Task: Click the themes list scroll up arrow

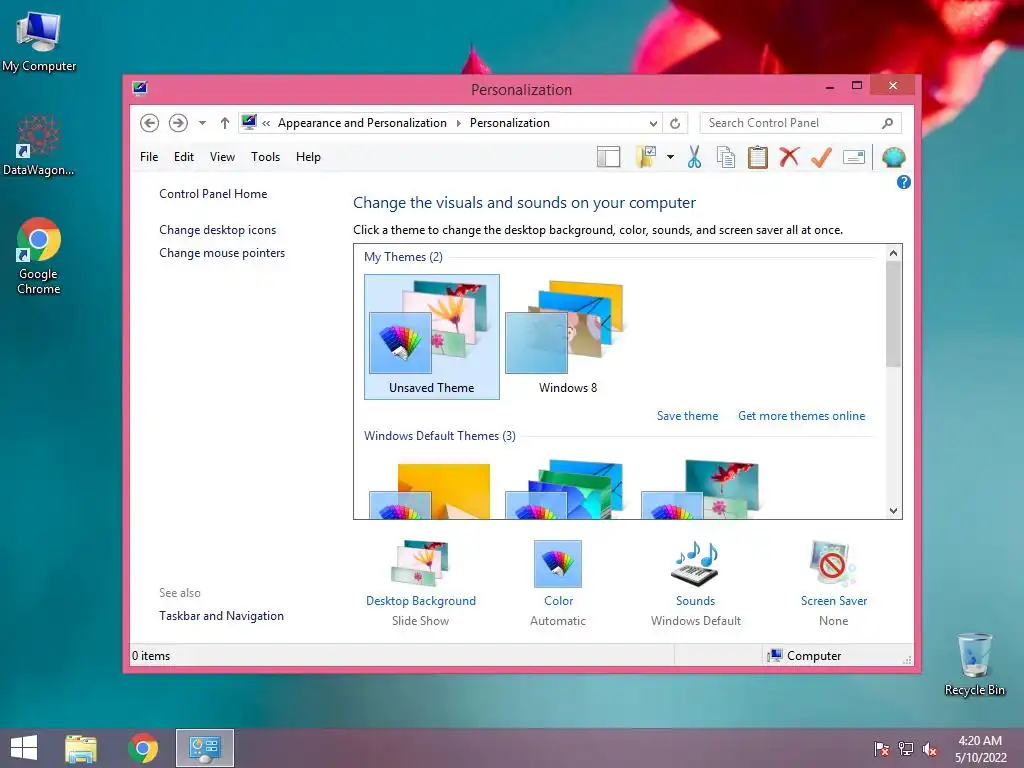Action: click(893, 253)
